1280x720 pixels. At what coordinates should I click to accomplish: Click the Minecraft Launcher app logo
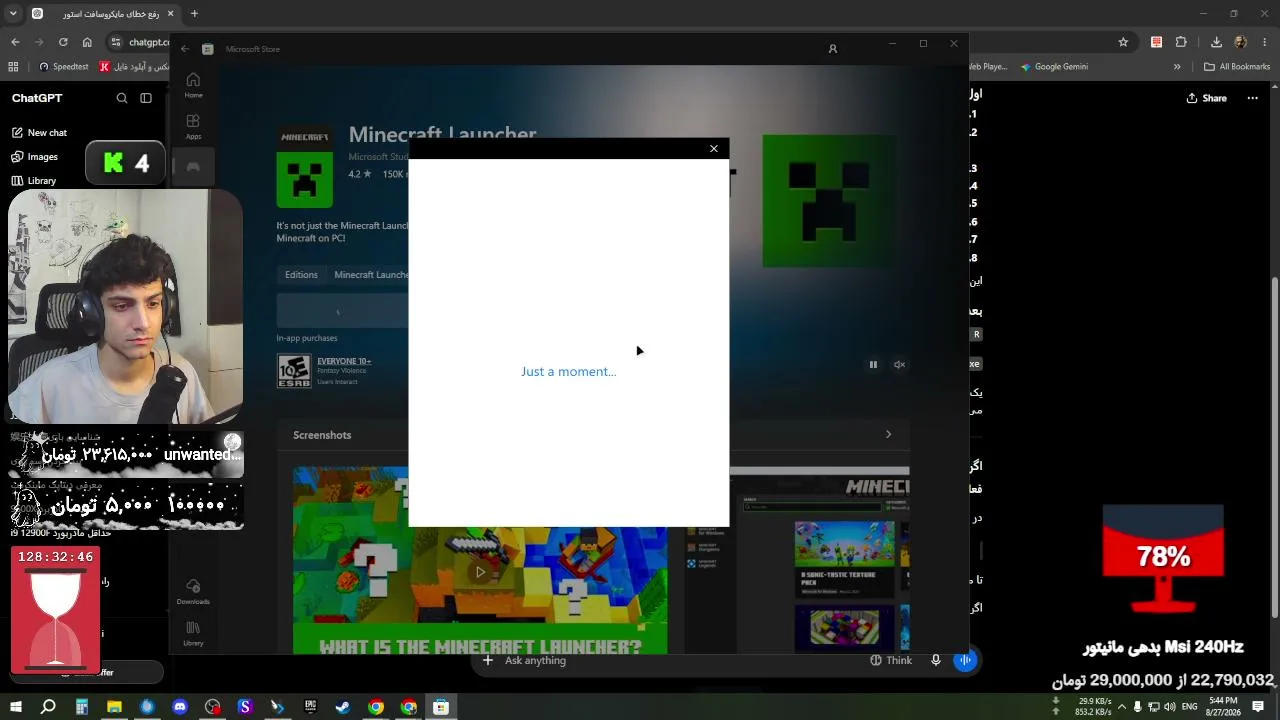[x=305, y=165]
